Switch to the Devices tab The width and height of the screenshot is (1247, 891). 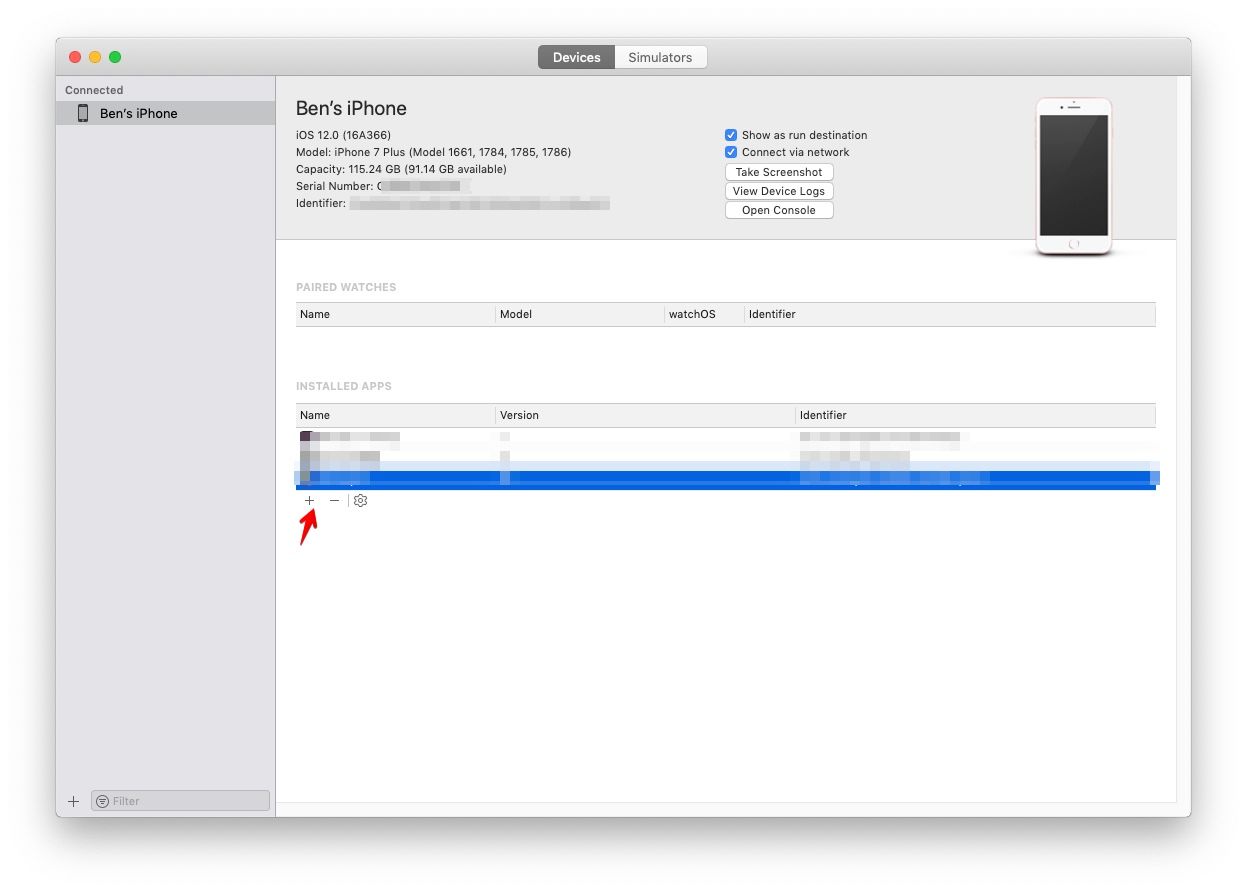[x=577, y=57]
